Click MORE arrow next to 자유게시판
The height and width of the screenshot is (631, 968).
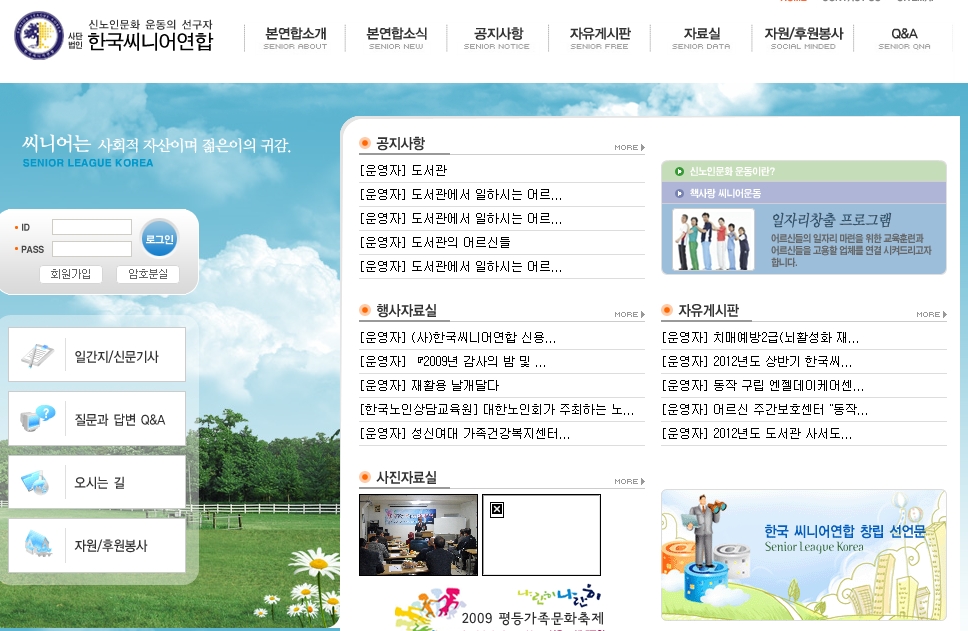tap(931, 314)
